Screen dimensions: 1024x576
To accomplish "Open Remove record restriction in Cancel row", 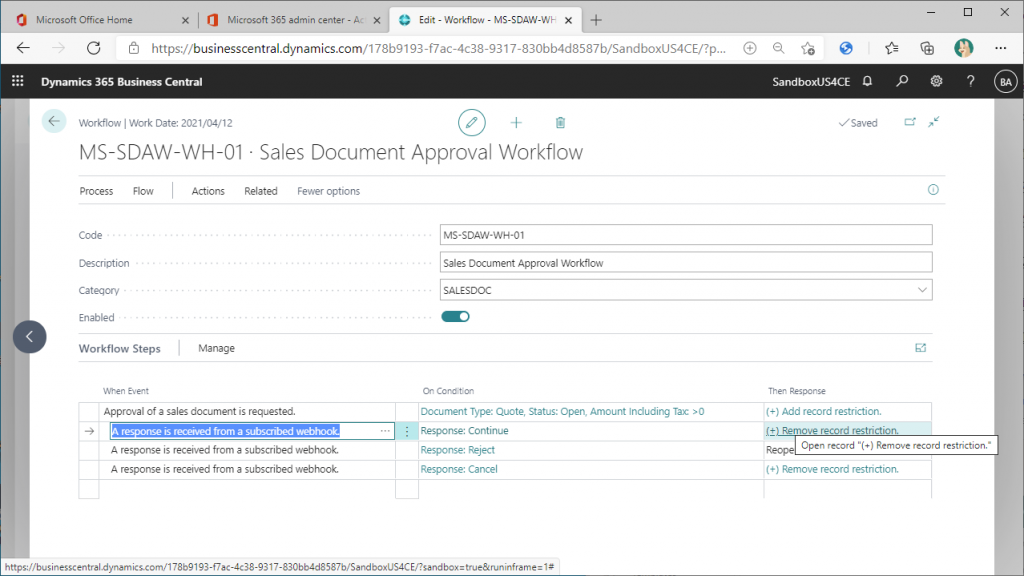I will [832, 469].
